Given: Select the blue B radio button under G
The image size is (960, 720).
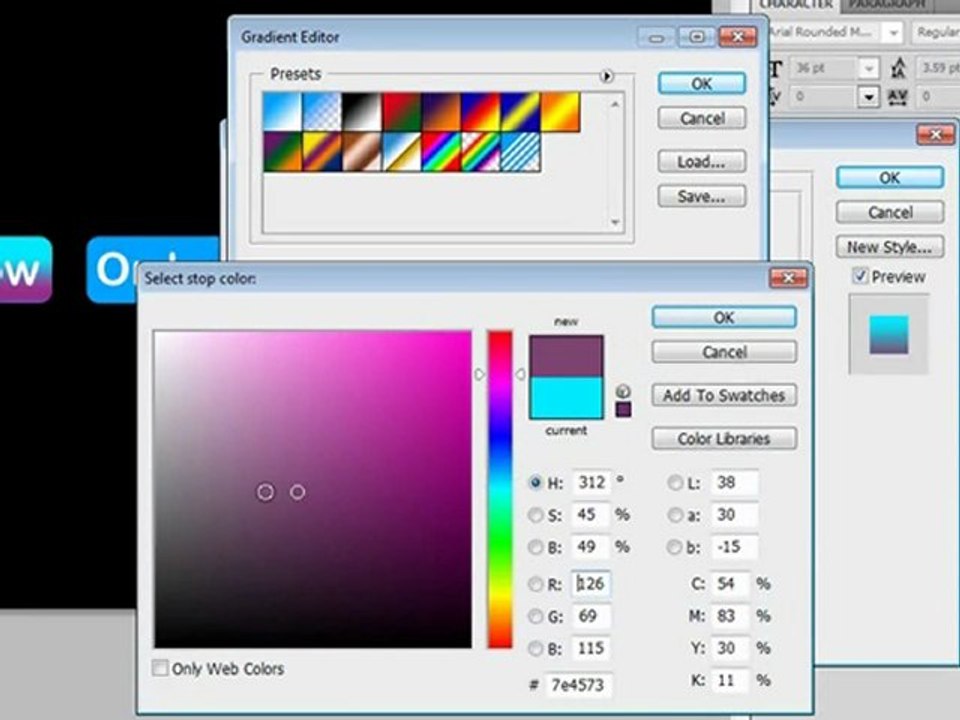Looking at the screenshot, I should coord(535,648).
